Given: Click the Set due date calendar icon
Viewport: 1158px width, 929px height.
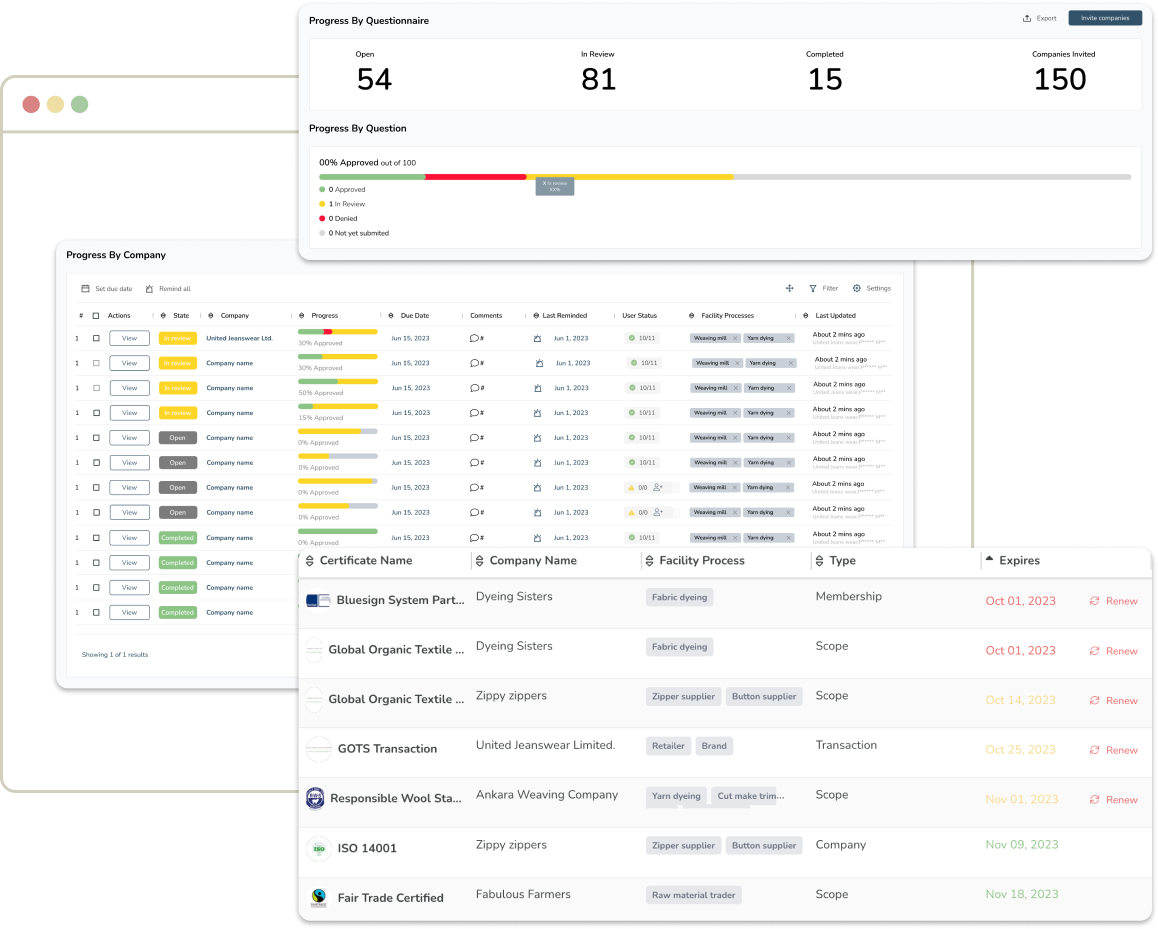Looking at the screenshot, I should click(85, 289).
